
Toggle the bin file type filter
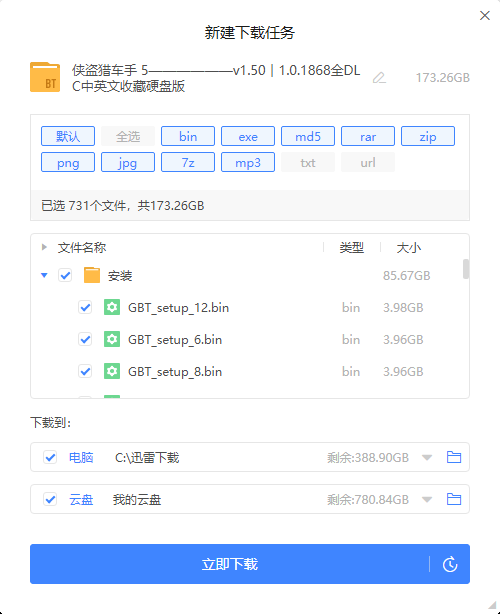click(x=188, y=136)
